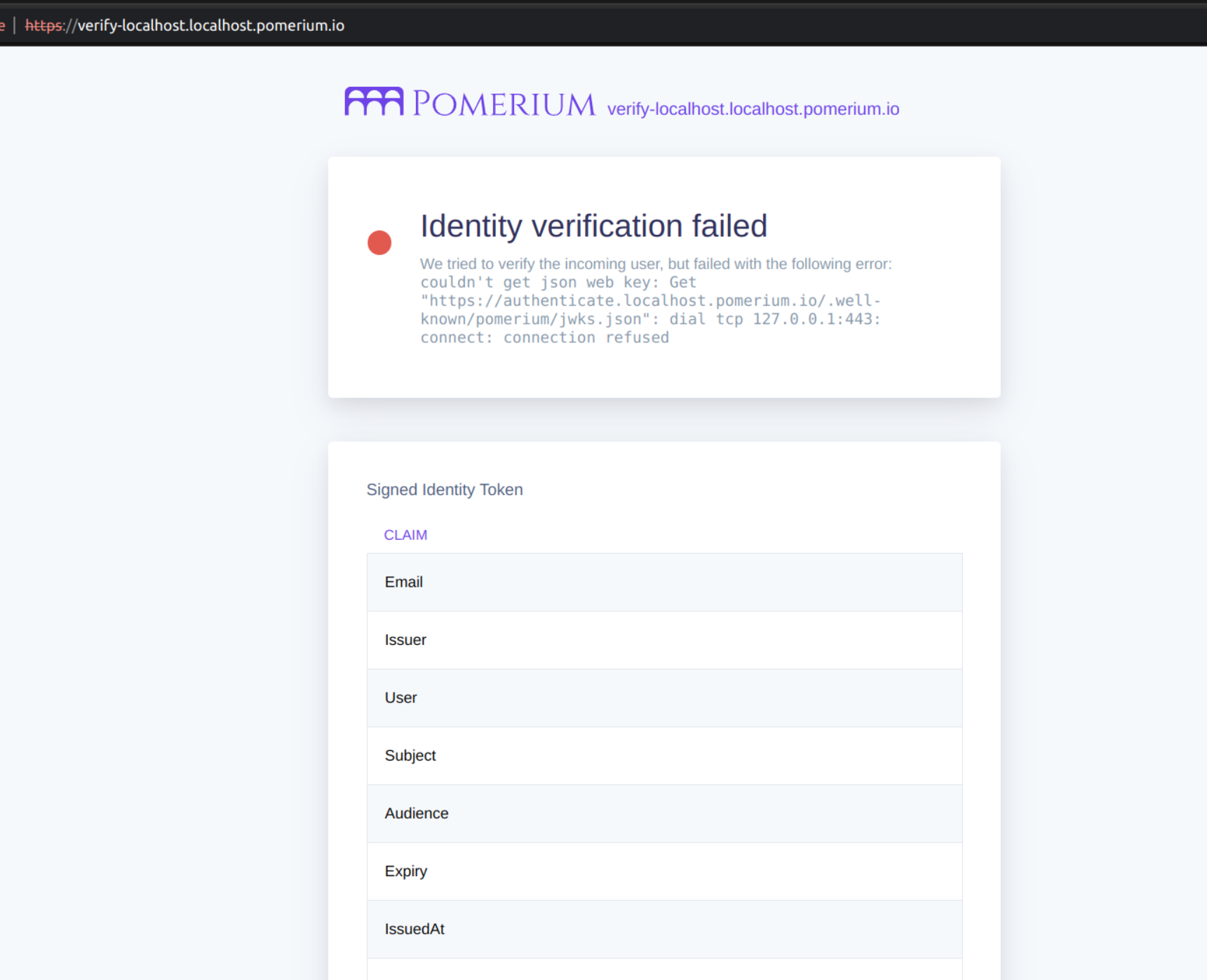Click the identity verification failed card
Screen dimensions: 1207x980
point(664,277)
